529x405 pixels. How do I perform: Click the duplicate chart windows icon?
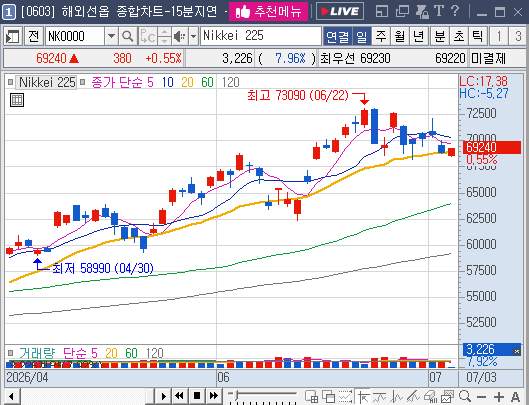(x=328, y=397)
